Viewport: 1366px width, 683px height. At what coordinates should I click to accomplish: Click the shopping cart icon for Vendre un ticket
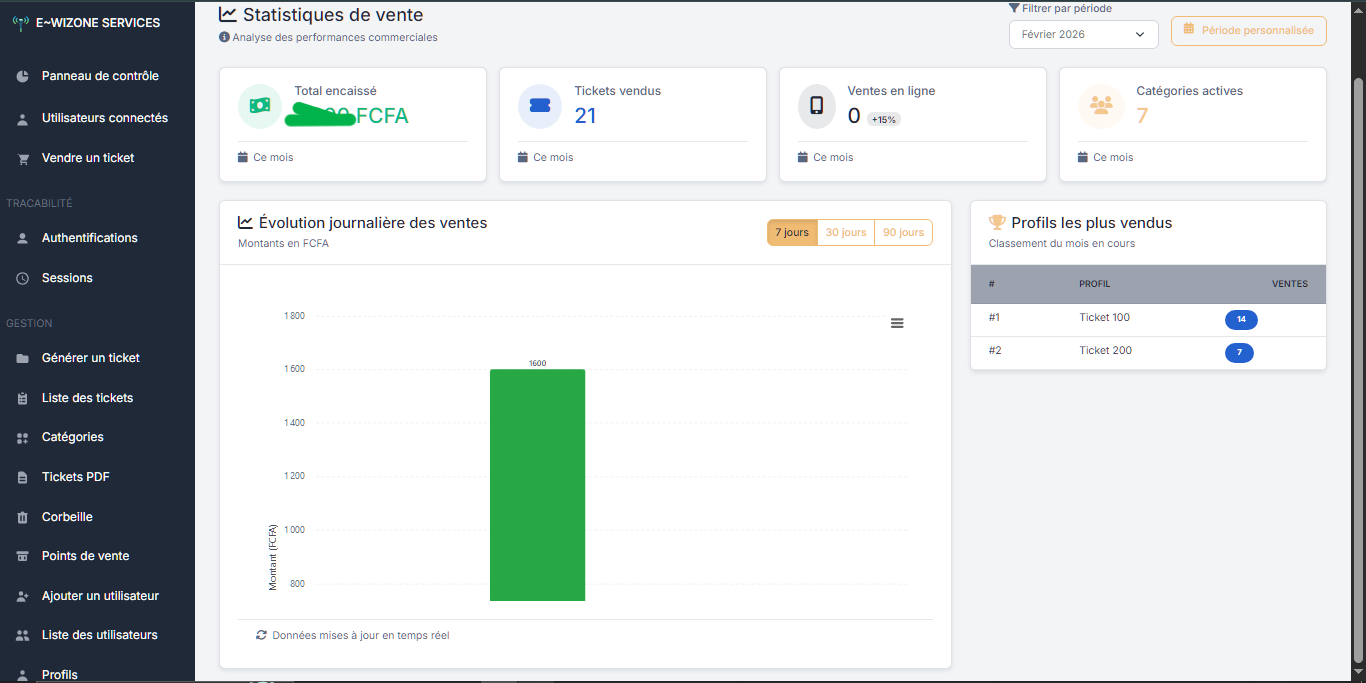point(23,159)
